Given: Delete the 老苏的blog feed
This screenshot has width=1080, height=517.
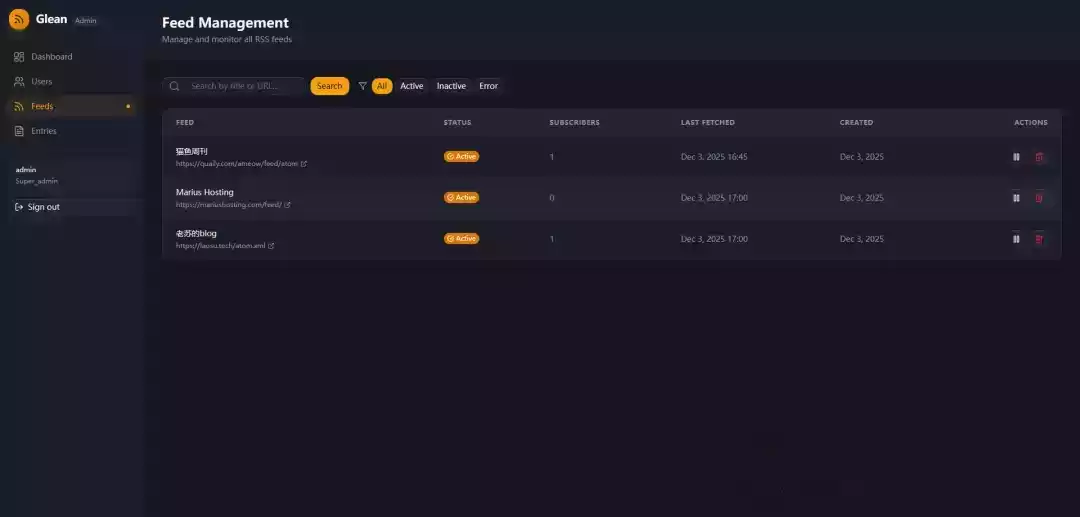Looking at the screenshot, I should [1039, 239].
